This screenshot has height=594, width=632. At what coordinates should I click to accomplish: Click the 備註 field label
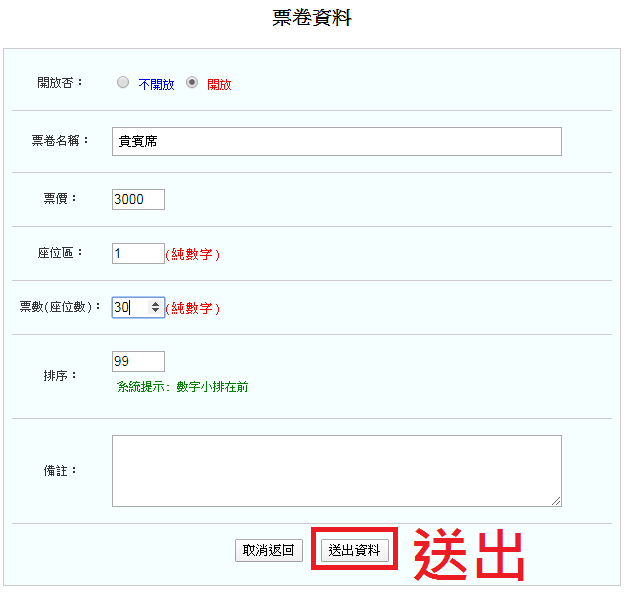point(60,470)
